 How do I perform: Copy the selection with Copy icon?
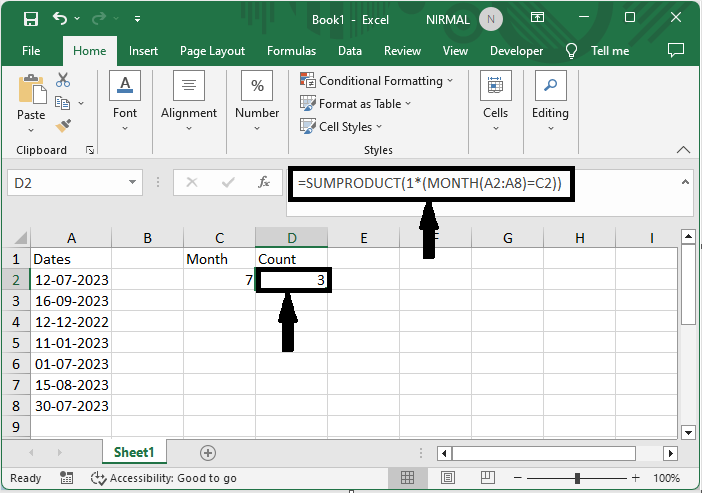tap(62, 103)
